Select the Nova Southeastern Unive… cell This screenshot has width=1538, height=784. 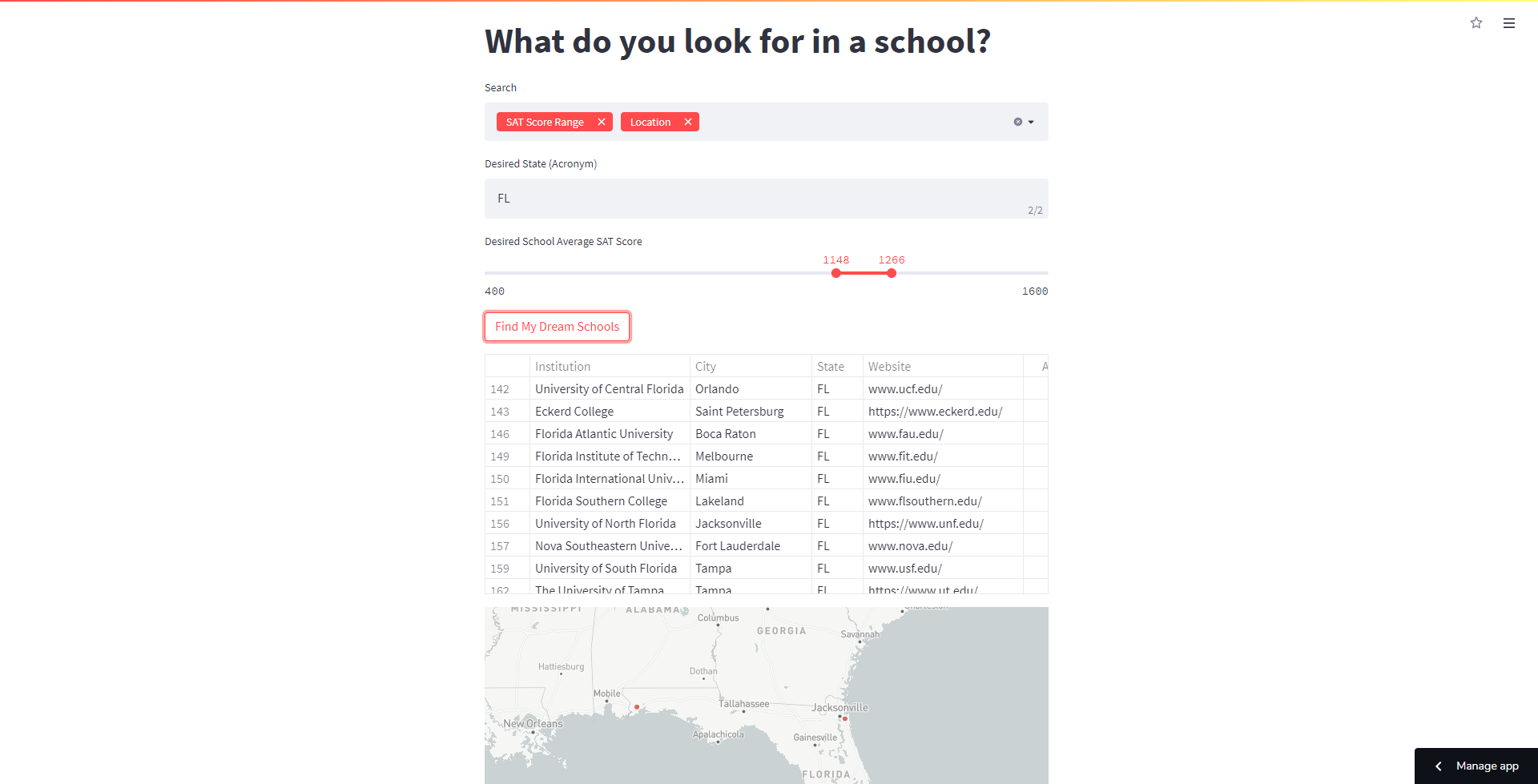click(x=610, y=545)
